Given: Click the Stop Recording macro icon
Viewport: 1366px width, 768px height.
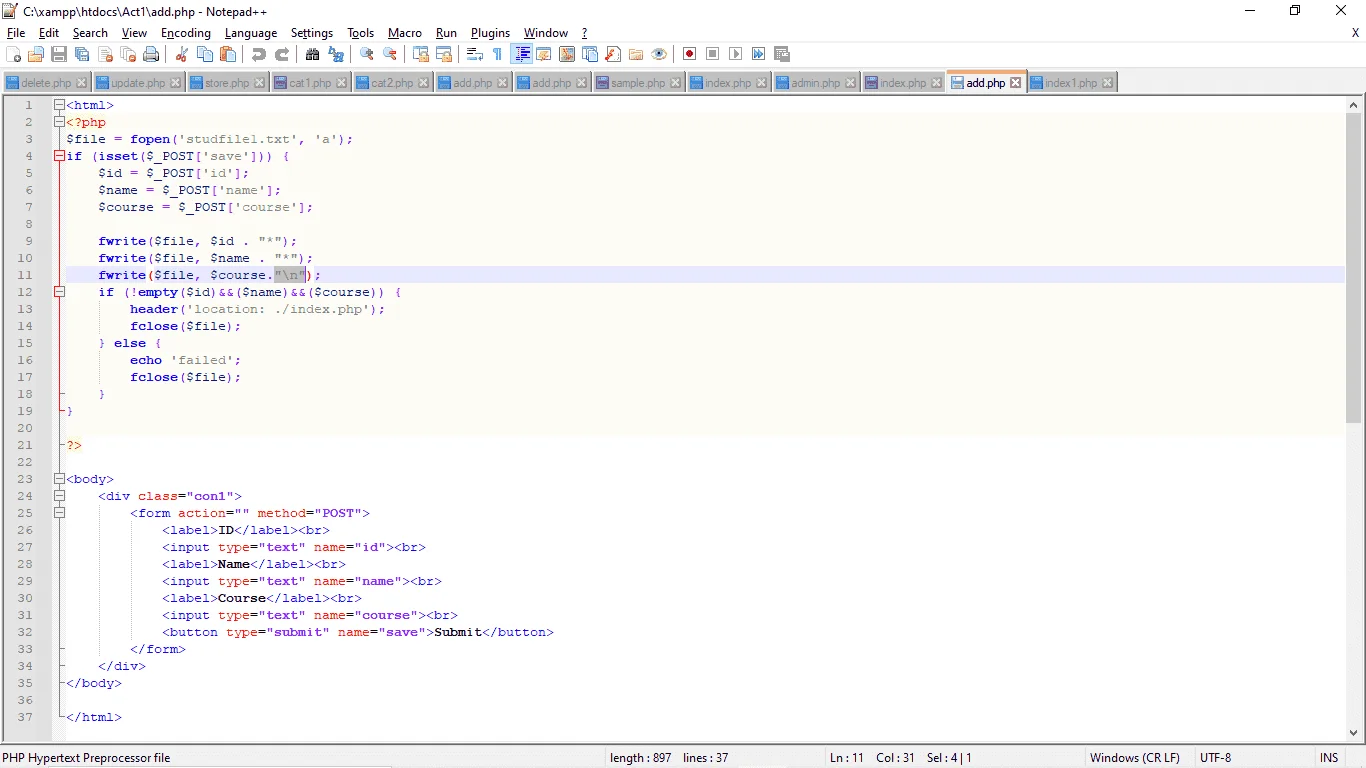Looking at the screenshot, I should click(x=713, y=54).
